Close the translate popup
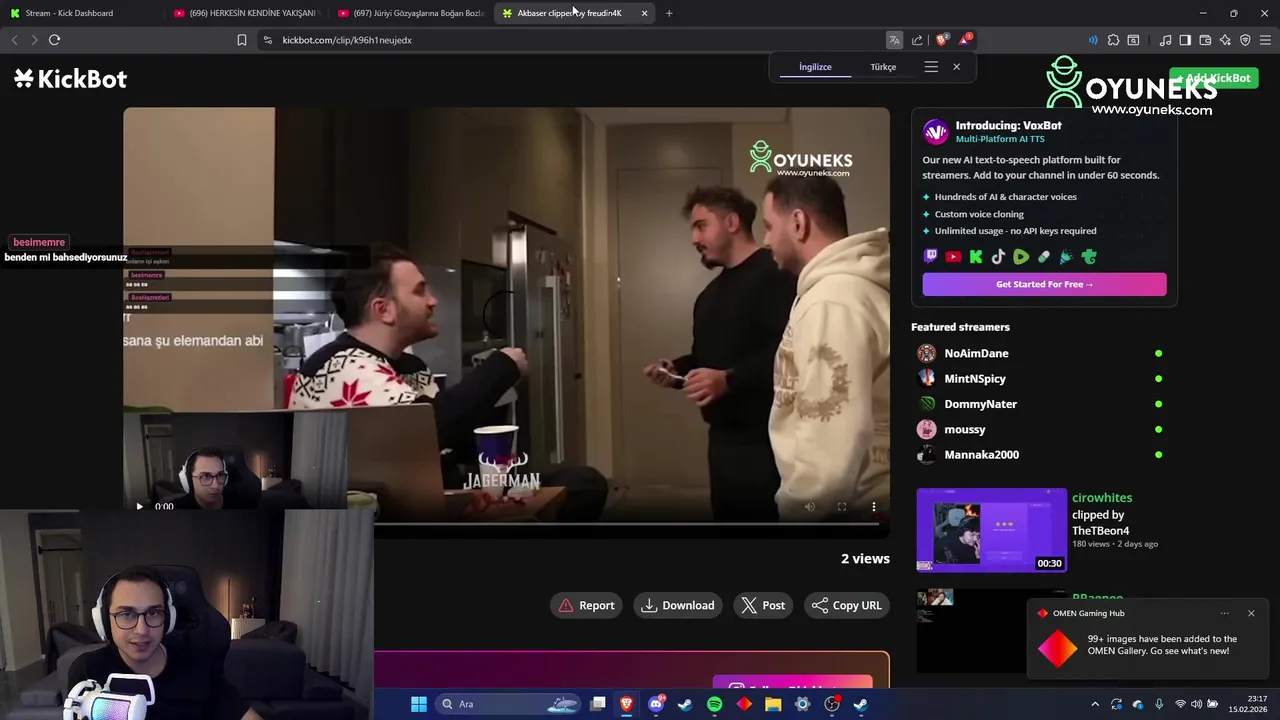This screenshot has height=720, width=1280. click(x=956, y=67)
